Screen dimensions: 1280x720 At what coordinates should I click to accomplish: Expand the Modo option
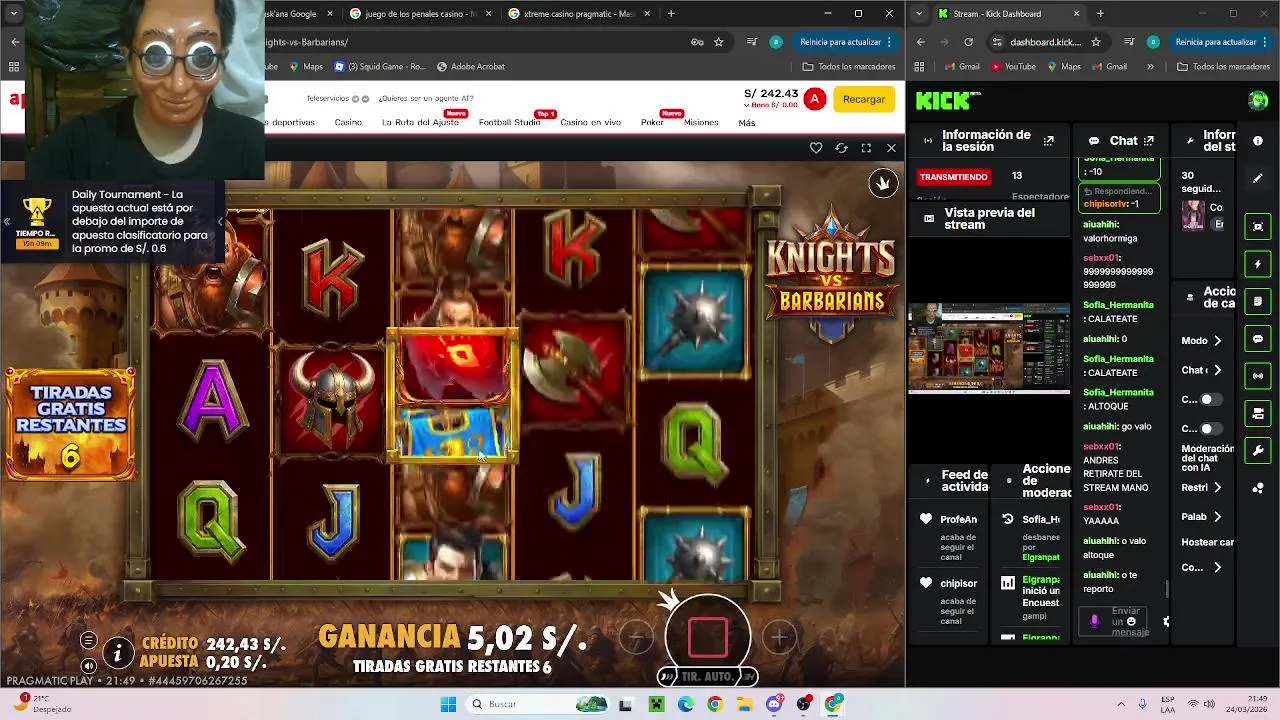click(1202, 341)
